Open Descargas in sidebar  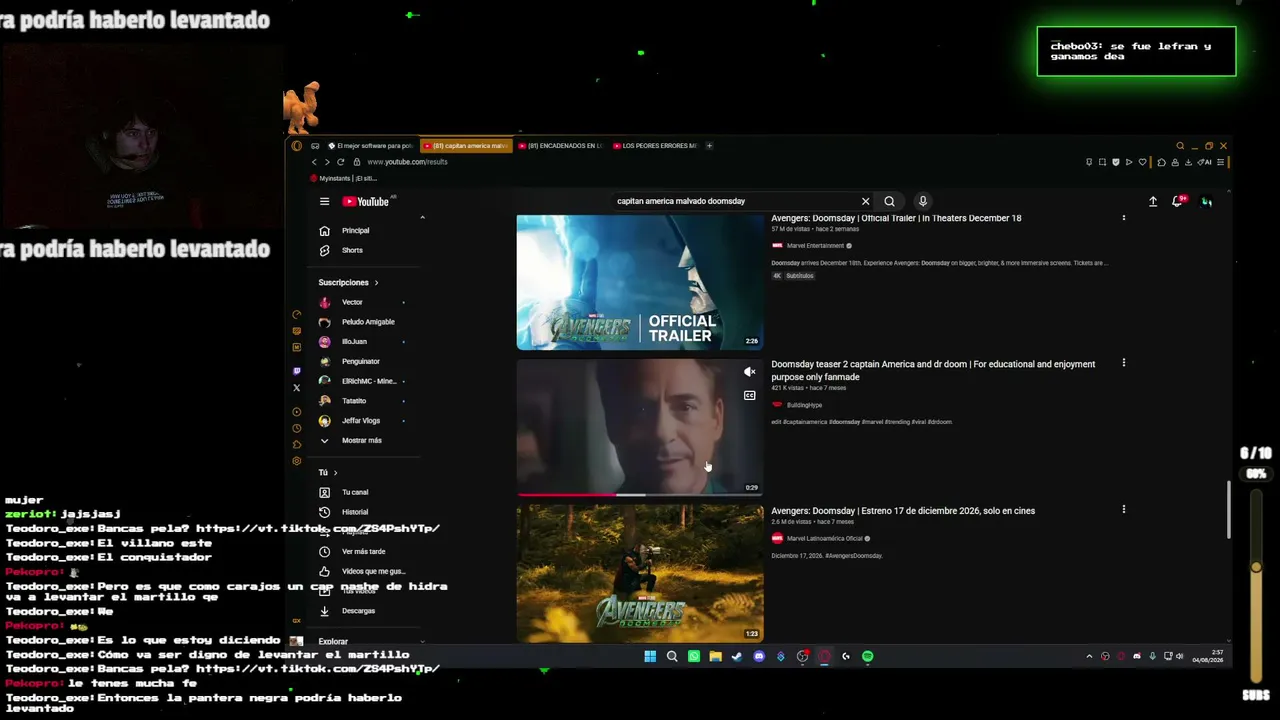358,611
